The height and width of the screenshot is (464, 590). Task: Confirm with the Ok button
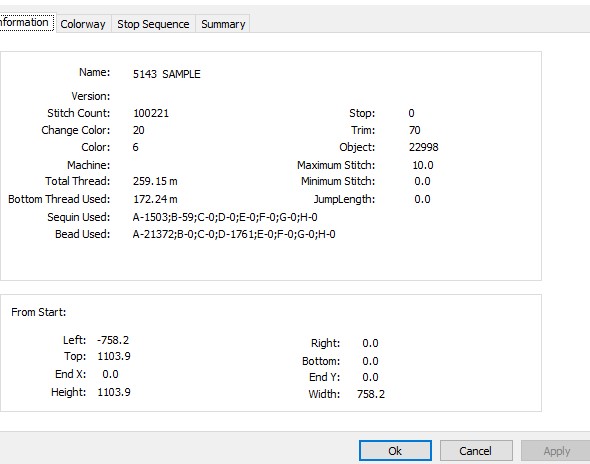395,450
